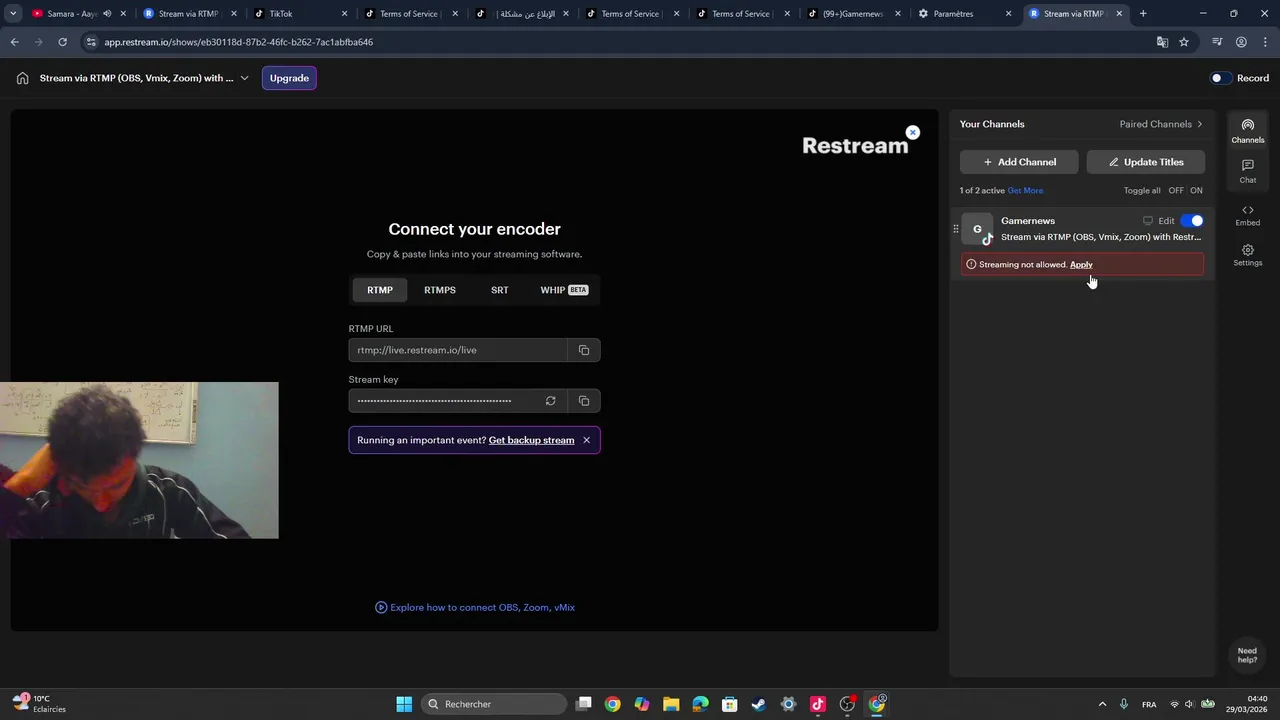The width and height of the screenshot is (1280, 720).
Task: Go back in browser history
Action: coord(14,42)
